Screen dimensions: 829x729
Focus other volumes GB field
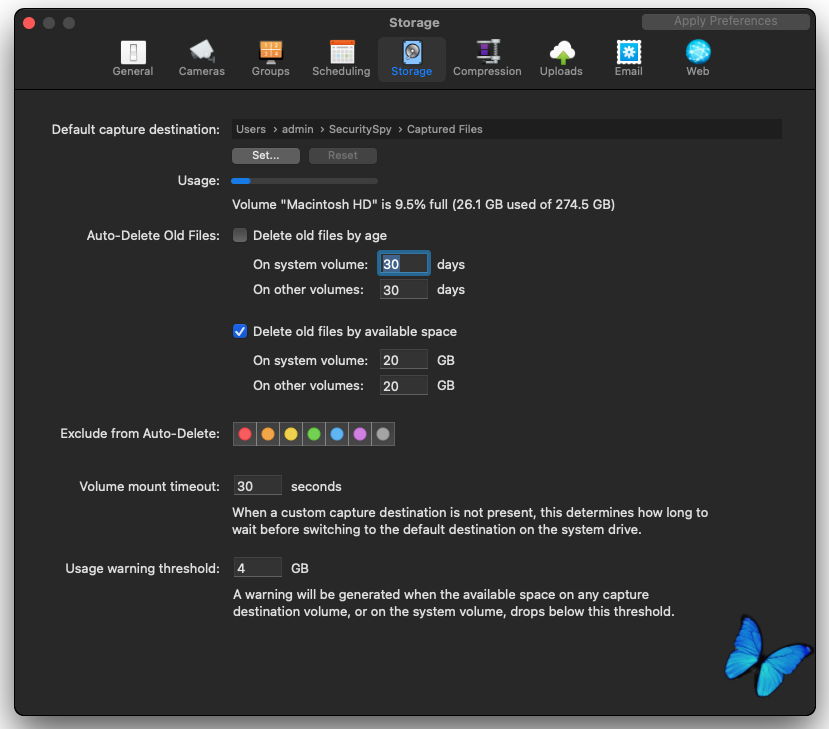[x=404, y=386]
